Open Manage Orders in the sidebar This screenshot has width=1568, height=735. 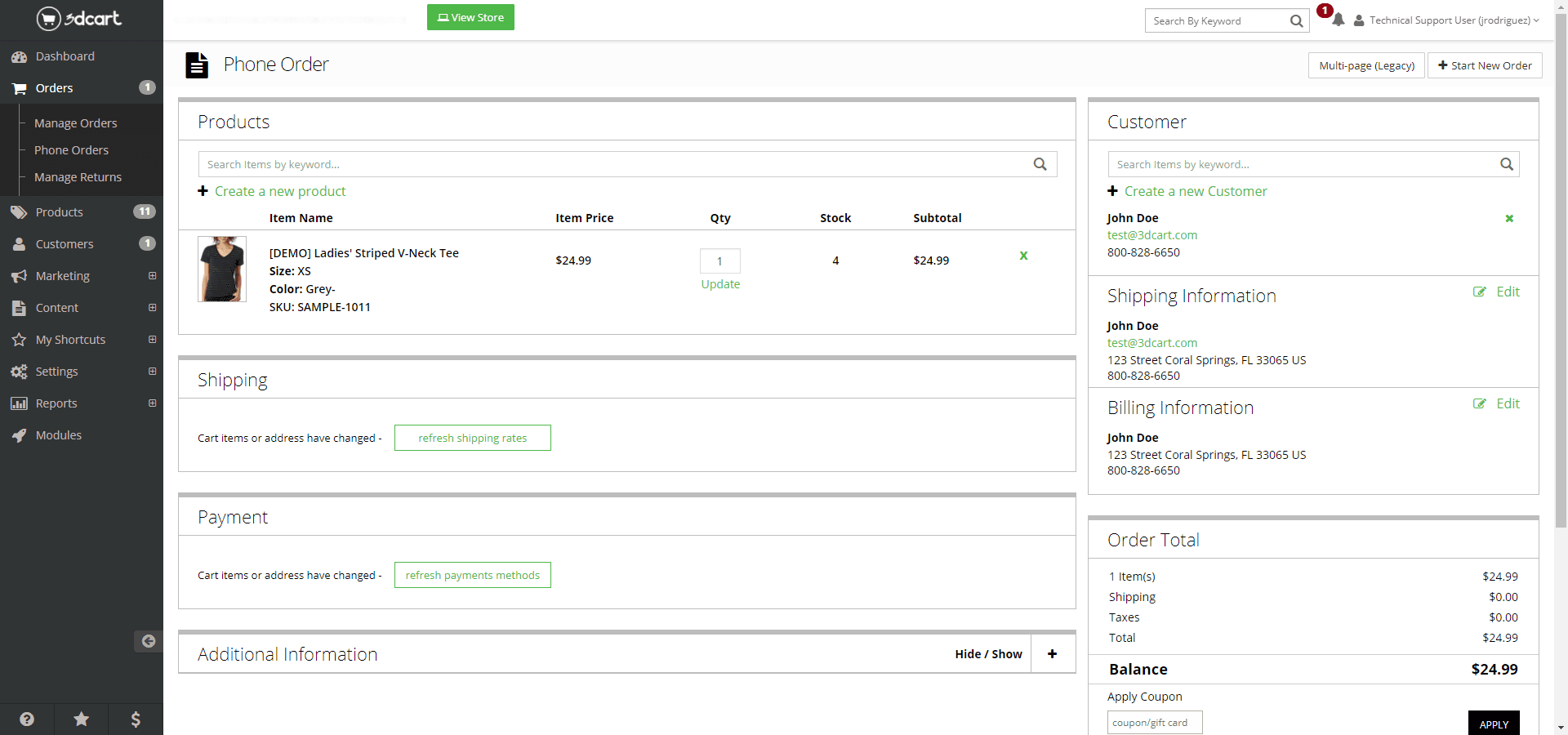click(75, 123)
